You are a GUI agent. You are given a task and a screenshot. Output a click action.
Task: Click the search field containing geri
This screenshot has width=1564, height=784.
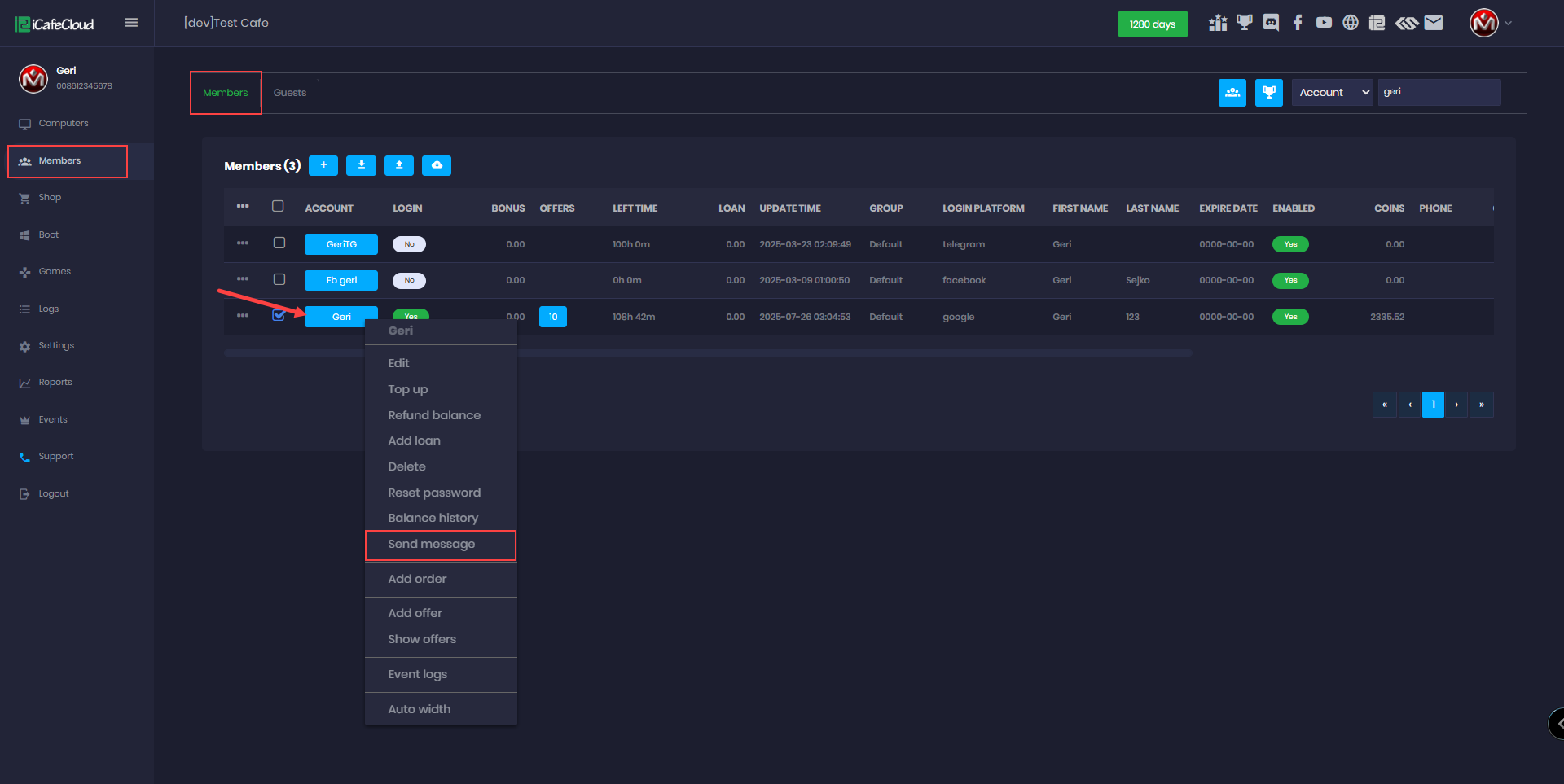point(1438,93)
